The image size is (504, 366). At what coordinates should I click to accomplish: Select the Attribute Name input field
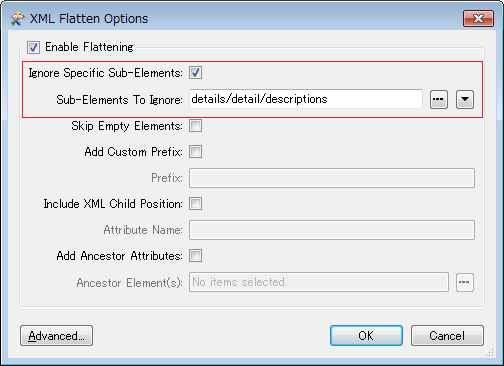[332, 230]
